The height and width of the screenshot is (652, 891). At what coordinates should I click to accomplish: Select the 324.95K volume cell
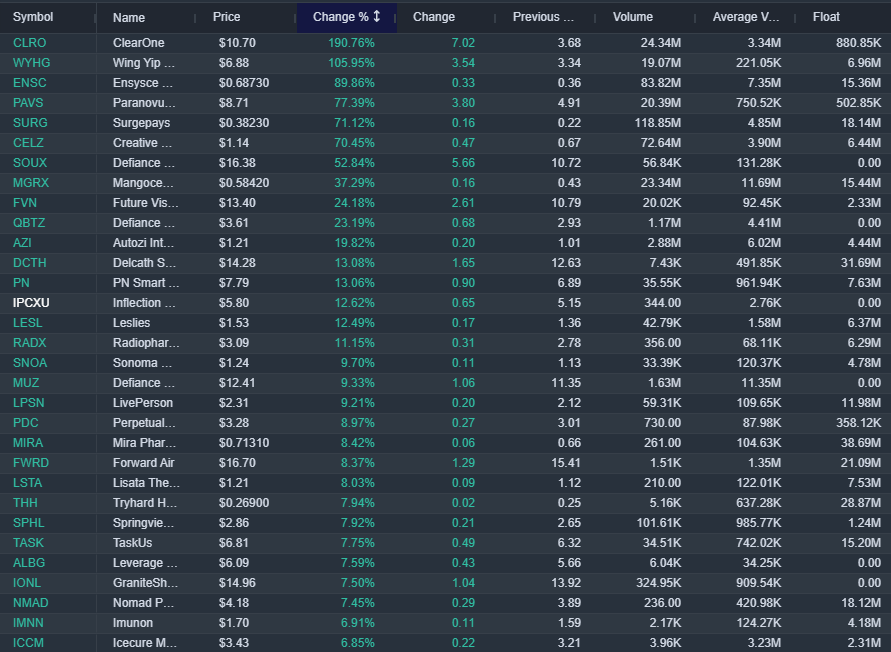coord(658,583)
